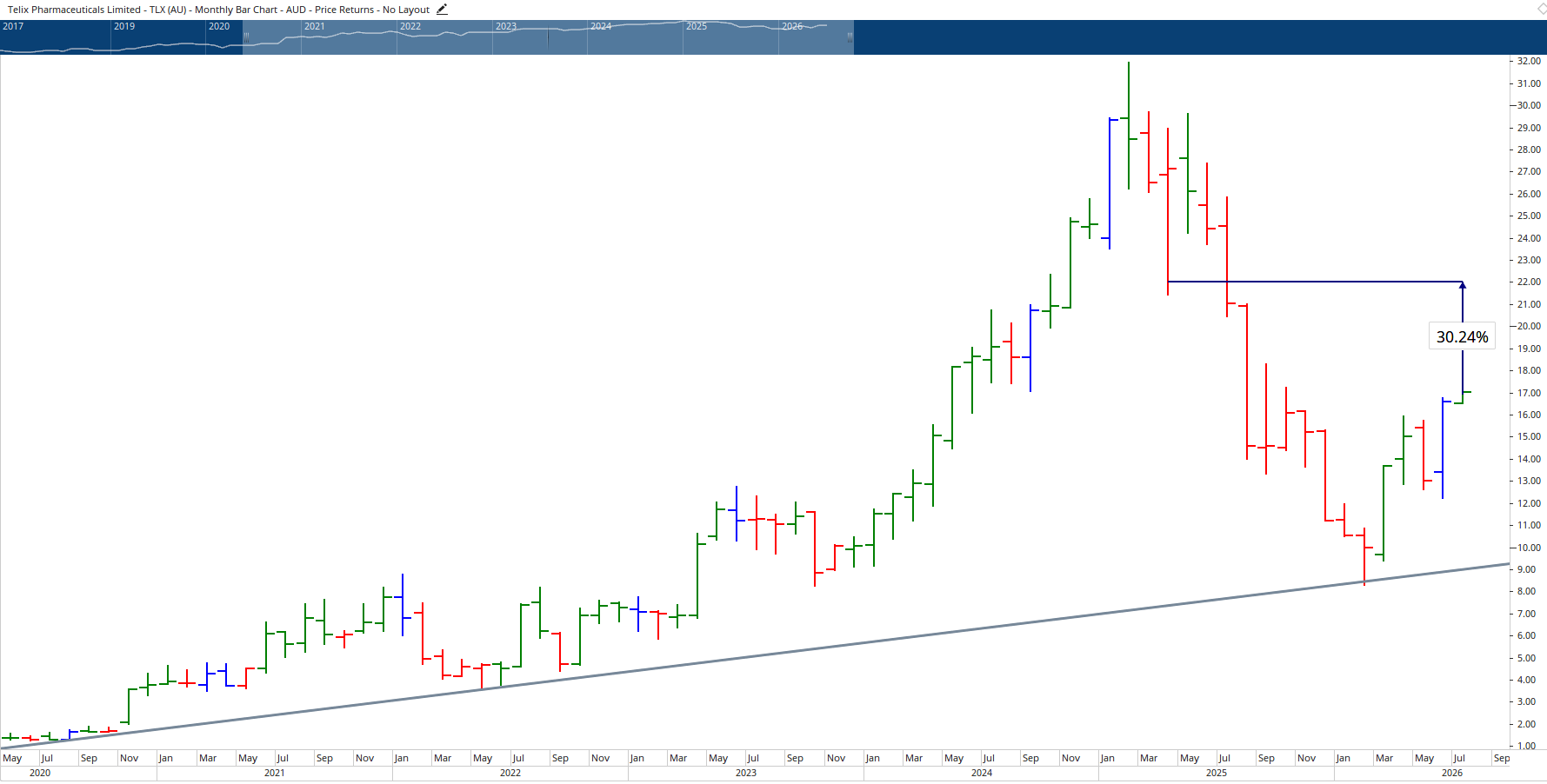Viewport: 1547px width, 784px height.
Task: Click the 2025 year marker in the navigator
Action: point(697,26)
